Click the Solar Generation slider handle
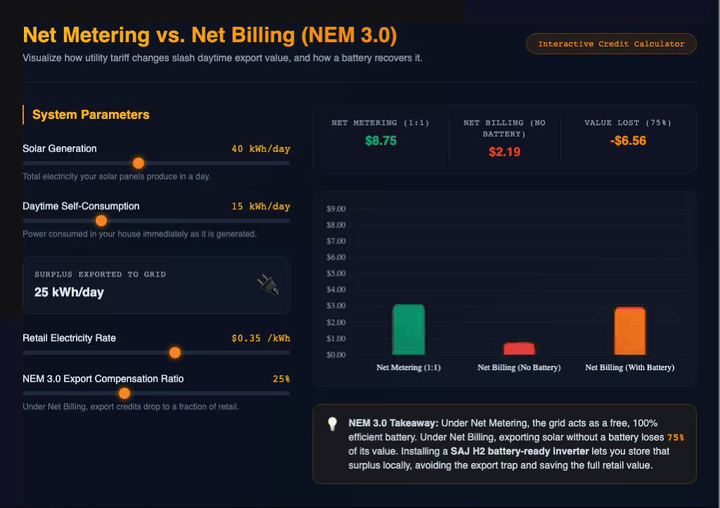 (x=138, y=163)
